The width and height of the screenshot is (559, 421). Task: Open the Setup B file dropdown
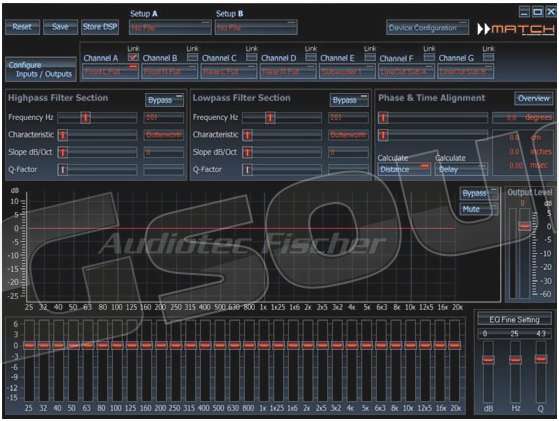[x=256, y=28]
